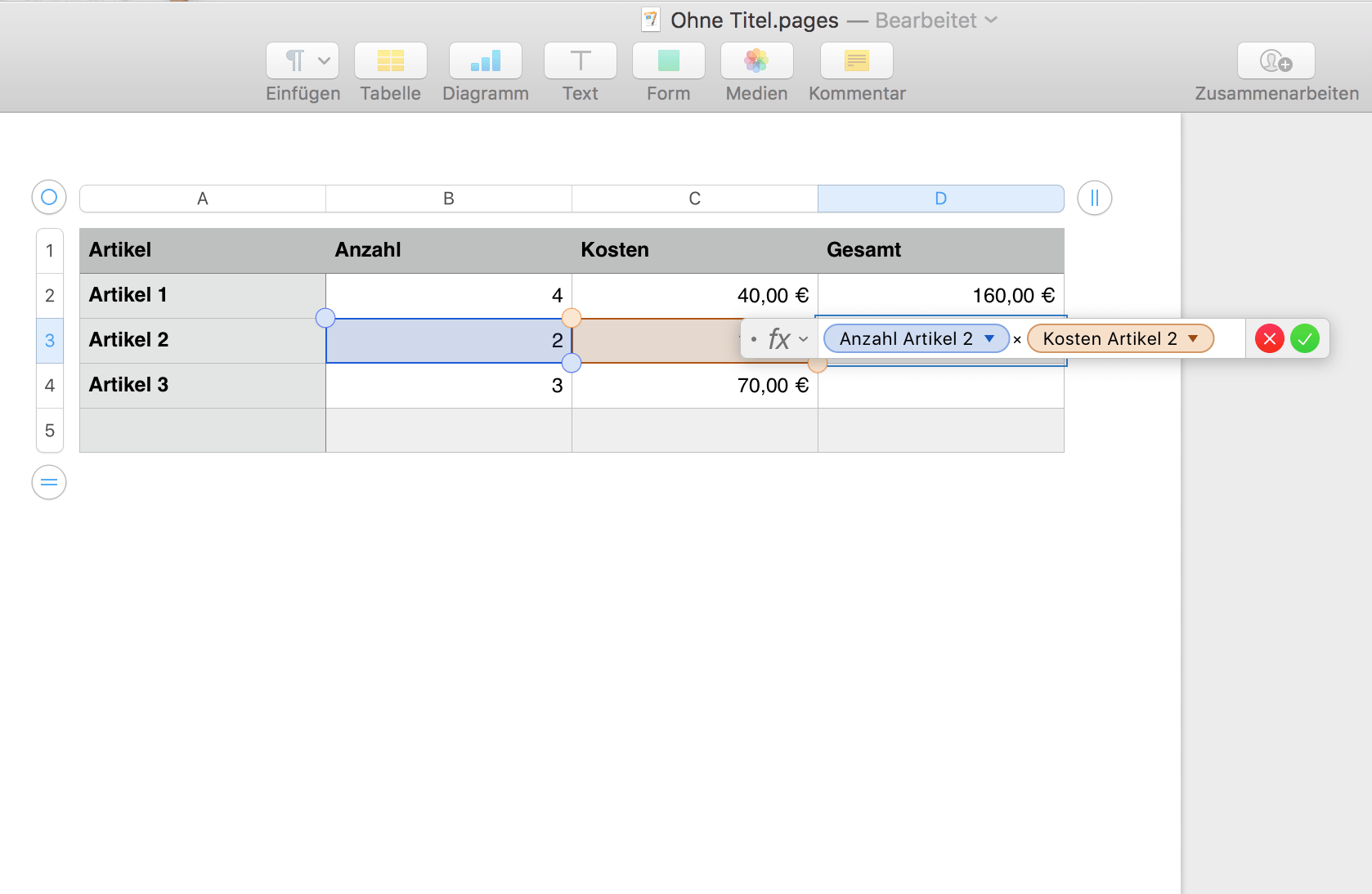This screenshot has width=1372, height=894.
Task: Click the table select-all circle handle
Action: coord(49,197)
